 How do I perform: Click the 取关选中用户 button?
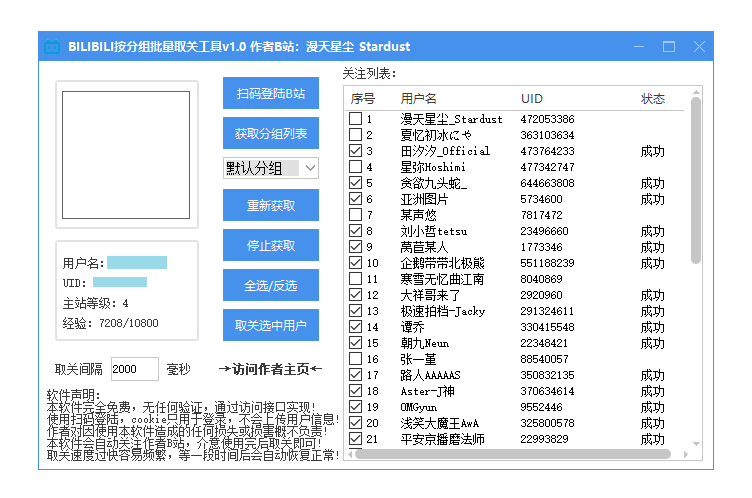[270, 325]
